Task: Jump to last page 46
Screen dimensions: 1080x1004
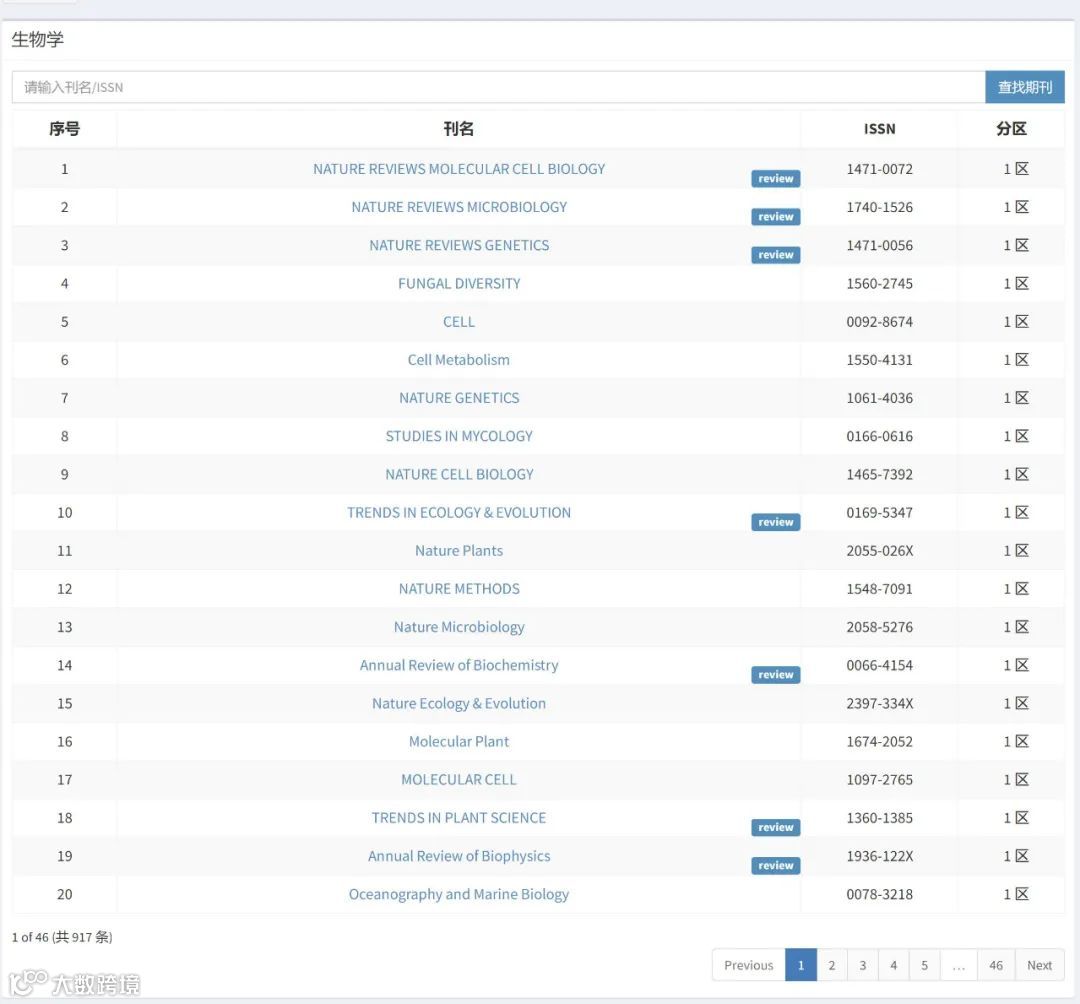Action: point(996,965)
